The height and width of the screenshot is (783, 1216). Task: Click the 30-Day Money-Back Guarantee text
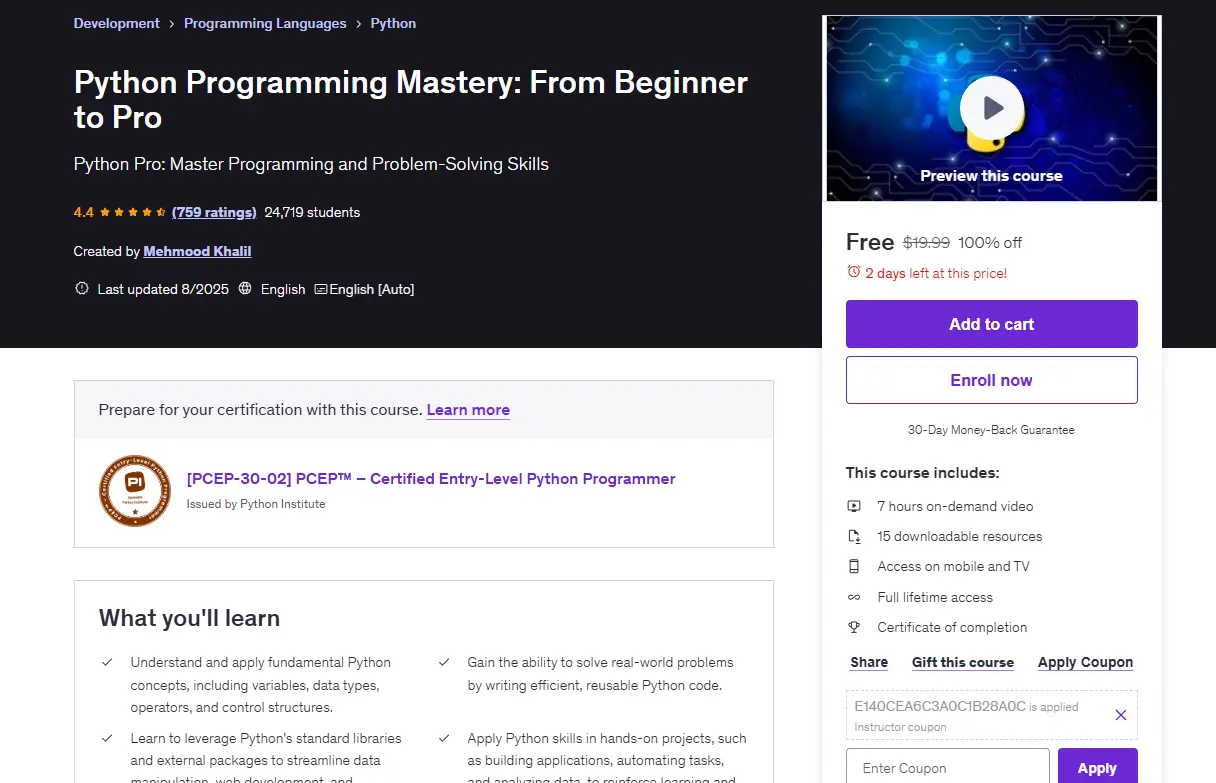pos(991,430)
